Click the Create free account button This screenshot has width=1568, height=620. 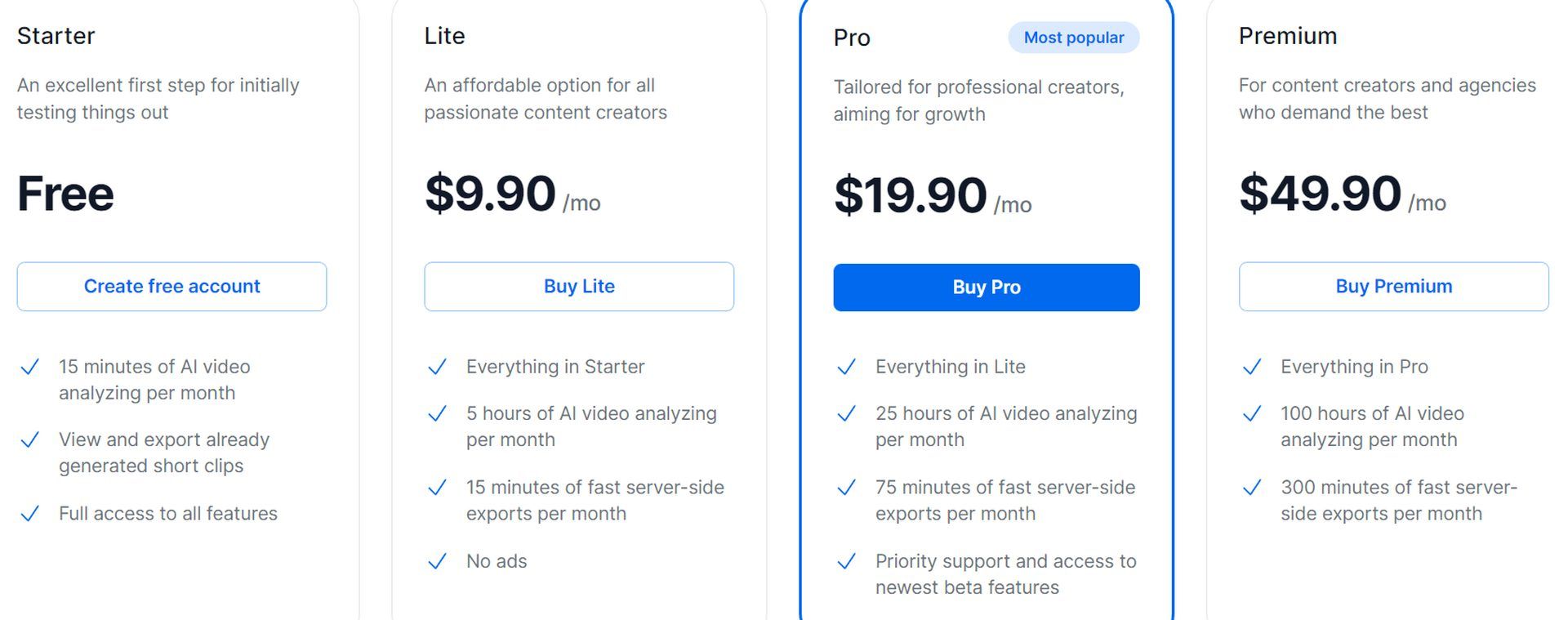pyautogui.click(x=171, y=287)
